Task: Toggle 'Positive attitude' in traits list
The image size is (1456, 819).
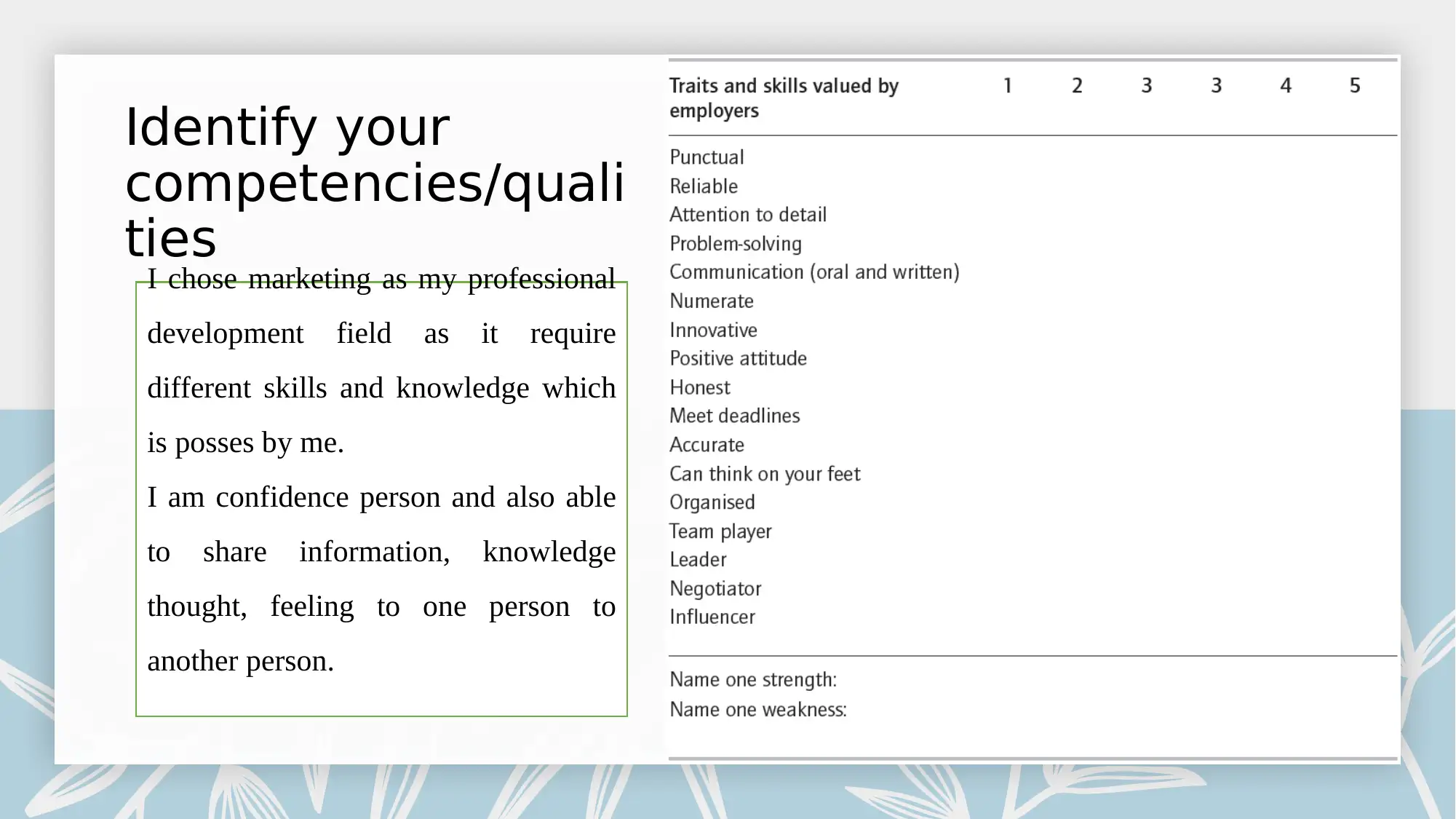Action: coord(737,358)
